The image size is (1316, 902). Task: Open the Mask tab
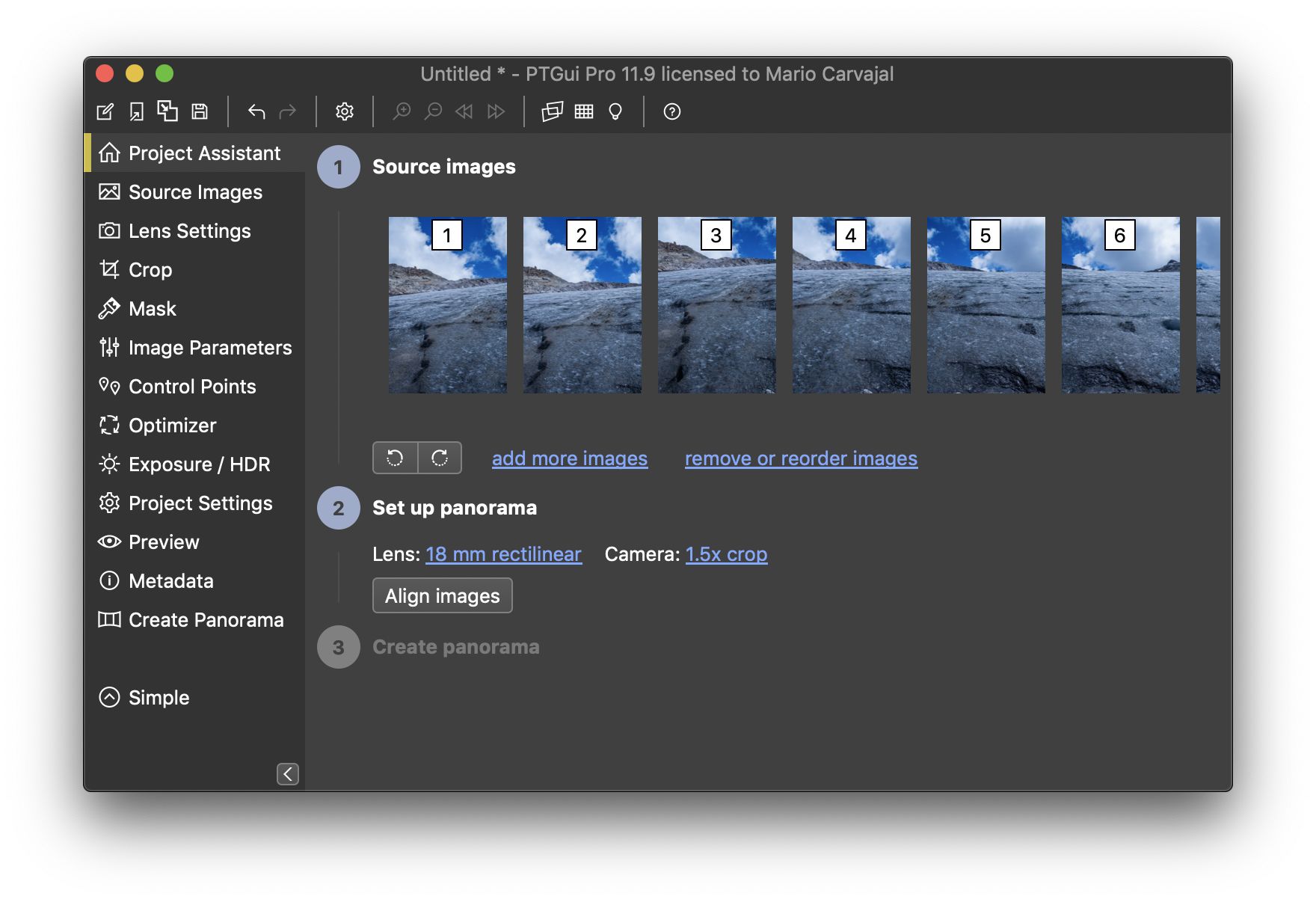195,309
